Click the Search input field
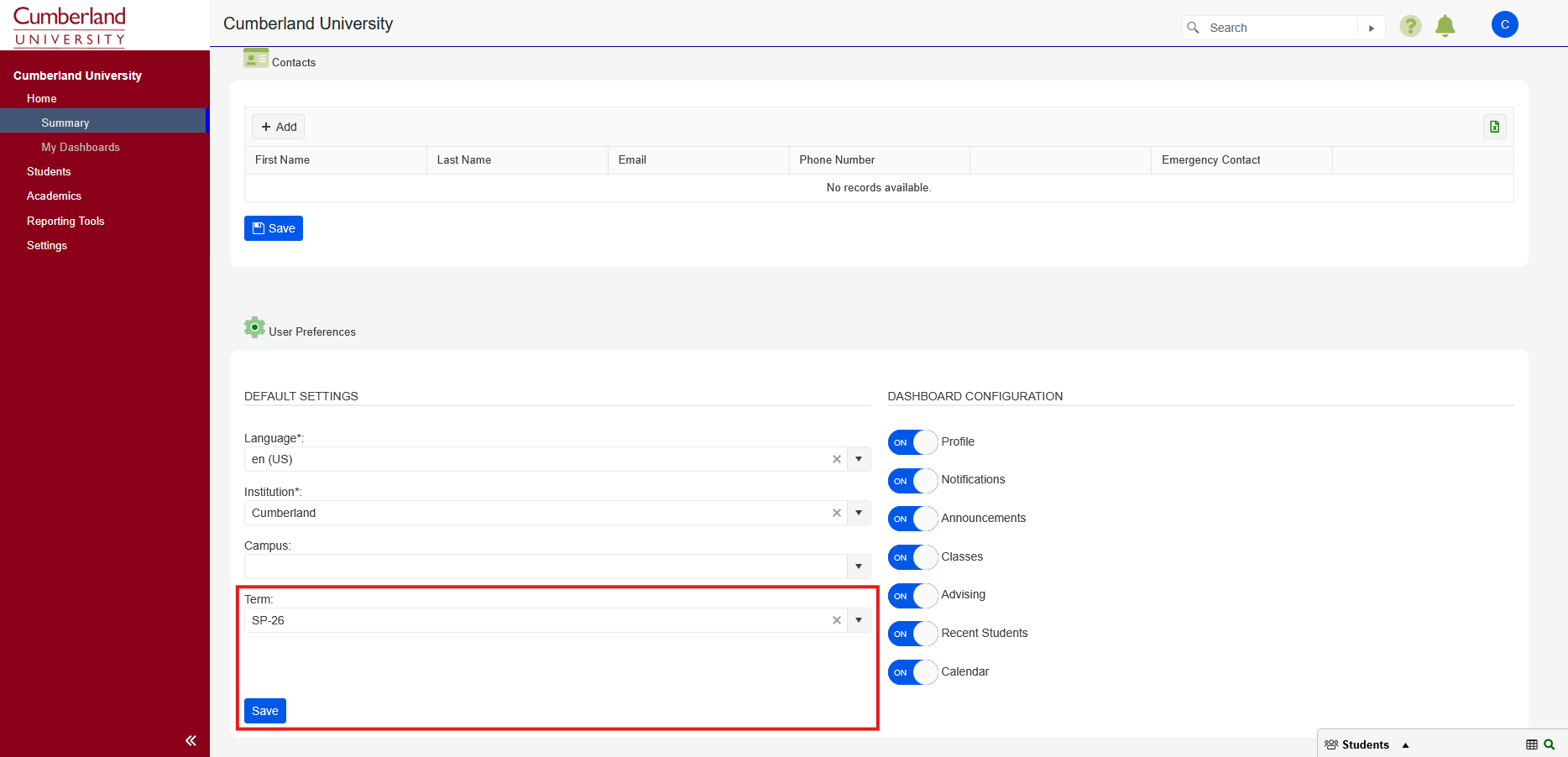Screen dimensions: 1568x757 coord(1280,28)
